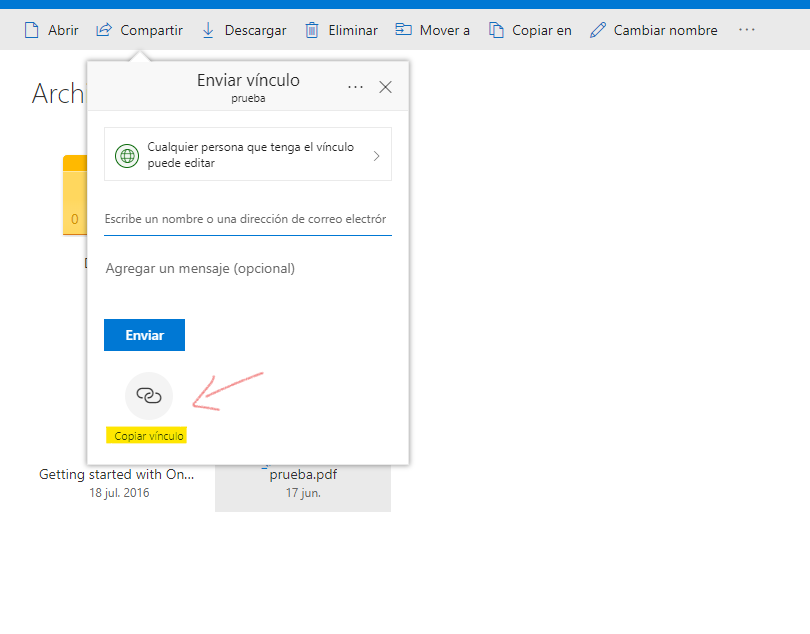Open toolbar overflow three-dots menu
This screenshot has width=810, height=634.
[x=746, y=29]
